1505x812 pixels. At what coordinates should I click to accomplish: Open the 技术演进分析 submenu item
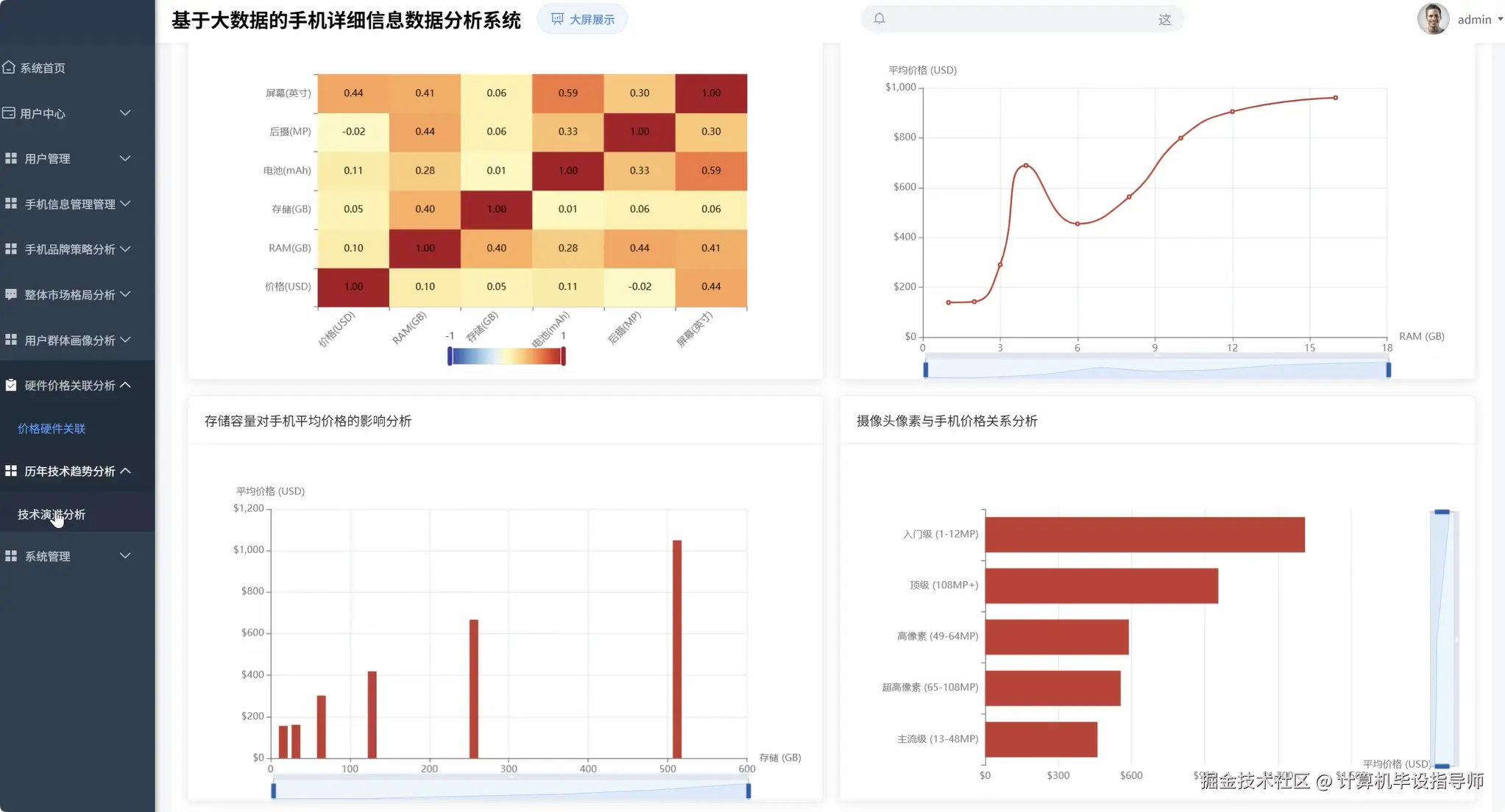click(x=52, y=514)
